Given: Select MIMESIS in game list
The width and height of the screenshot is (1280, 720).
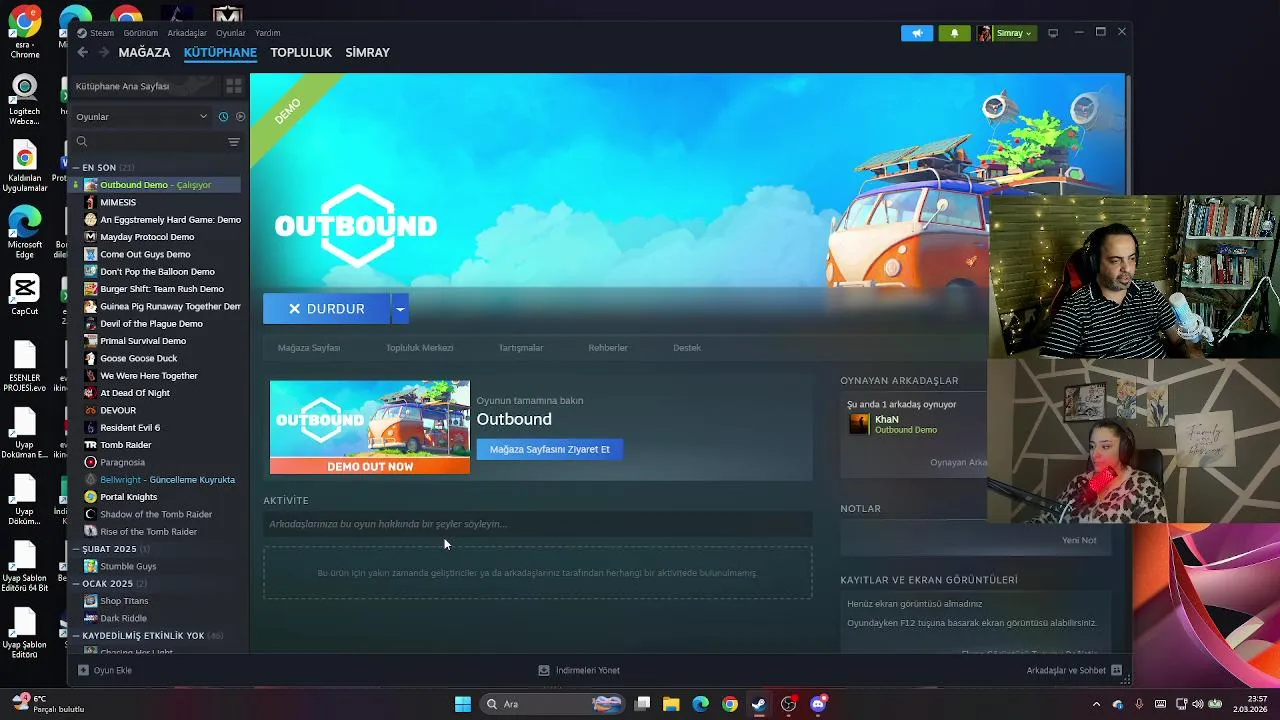Looking at the screenshot, I should 118,202.
